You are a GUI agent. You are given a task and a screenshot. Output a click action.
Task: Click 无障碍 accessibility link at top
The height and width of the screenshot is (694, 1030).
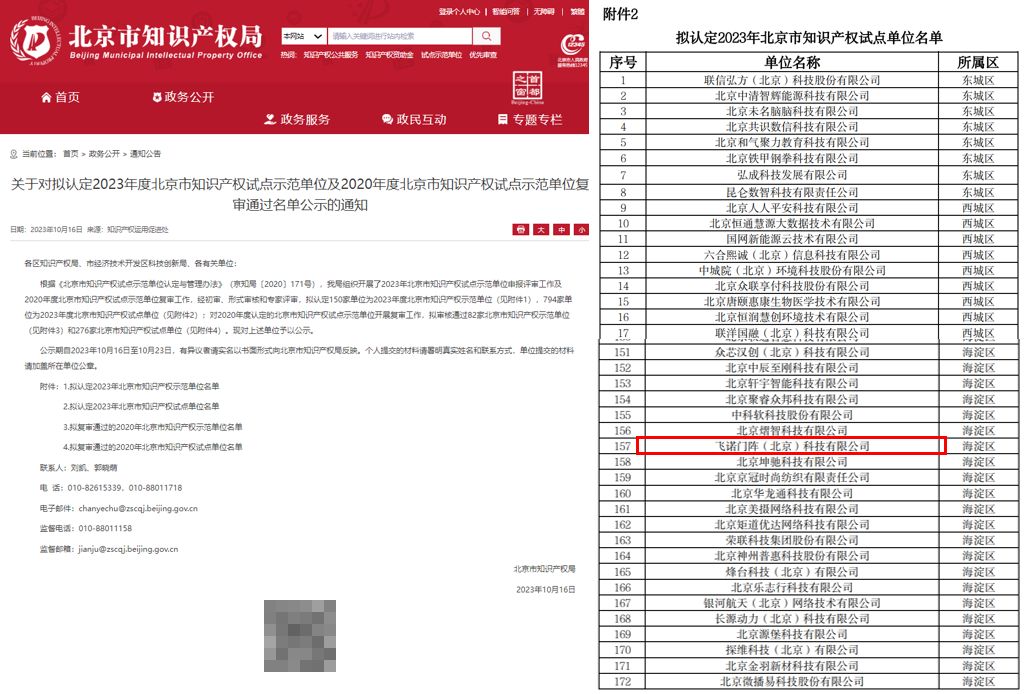click(x=544, y=12)
